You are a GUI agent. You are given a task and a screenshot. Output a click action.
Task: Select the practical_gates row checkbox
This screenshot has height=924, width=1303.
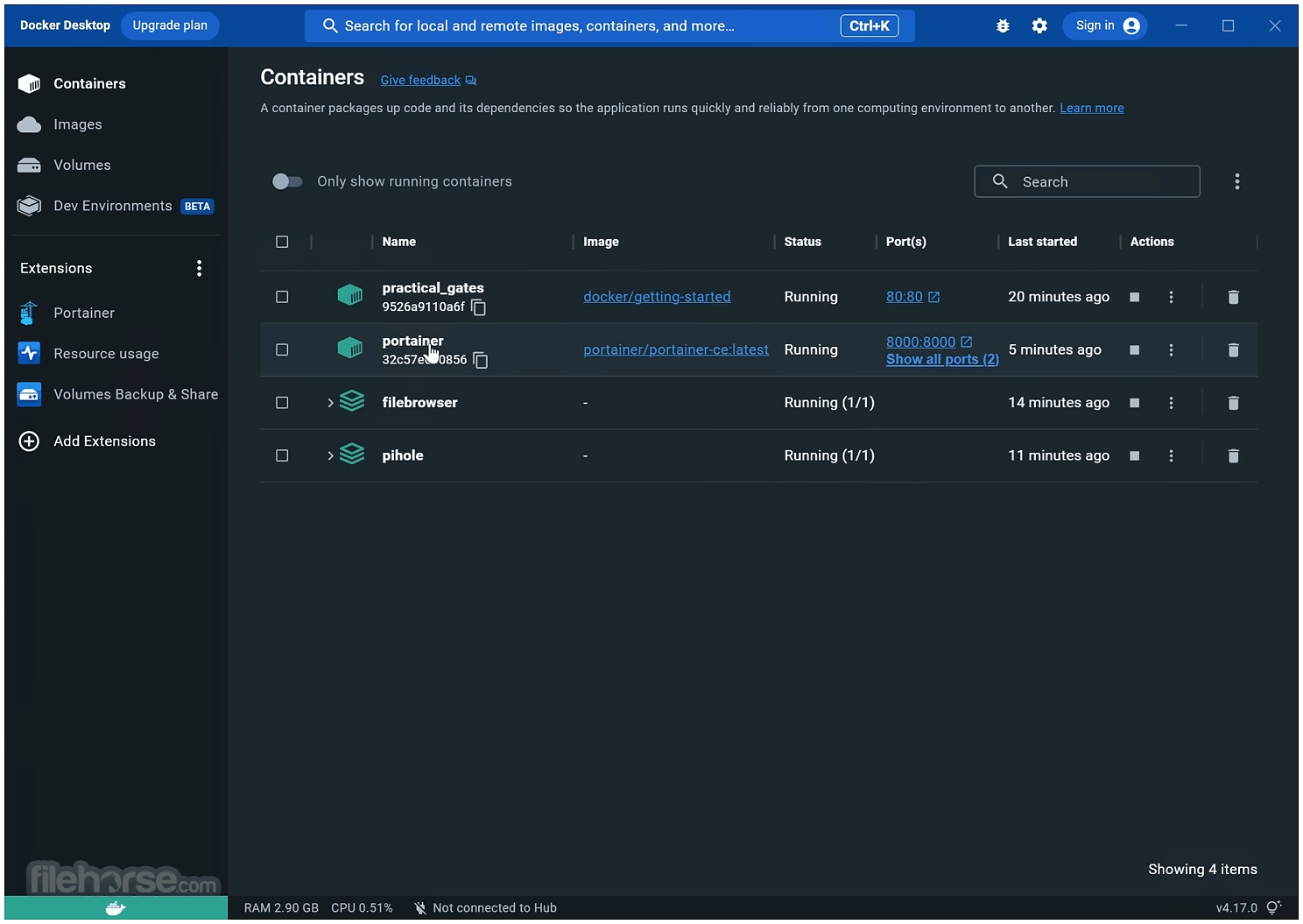click(282, 297)
